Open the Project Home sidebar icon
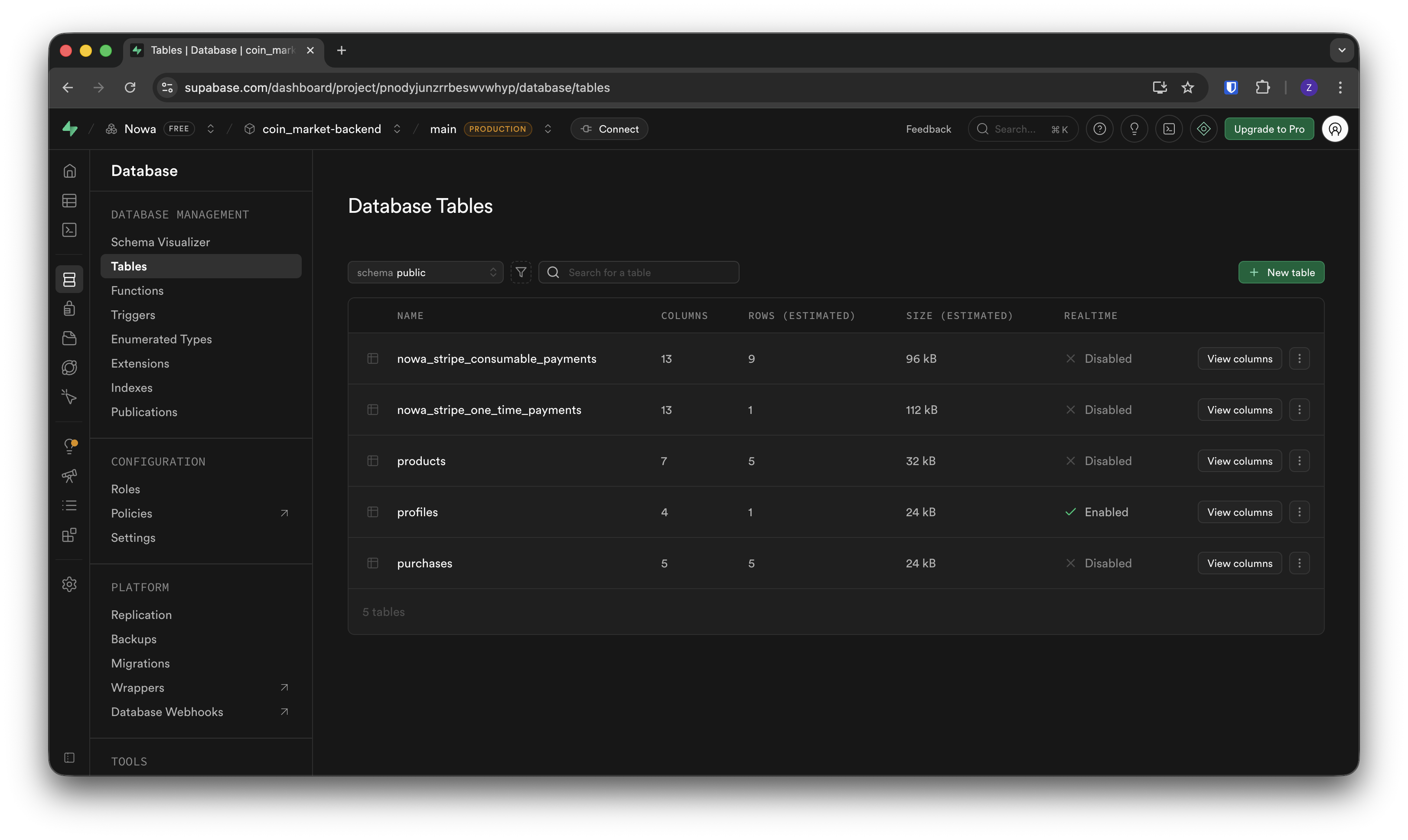 (69, 171)
